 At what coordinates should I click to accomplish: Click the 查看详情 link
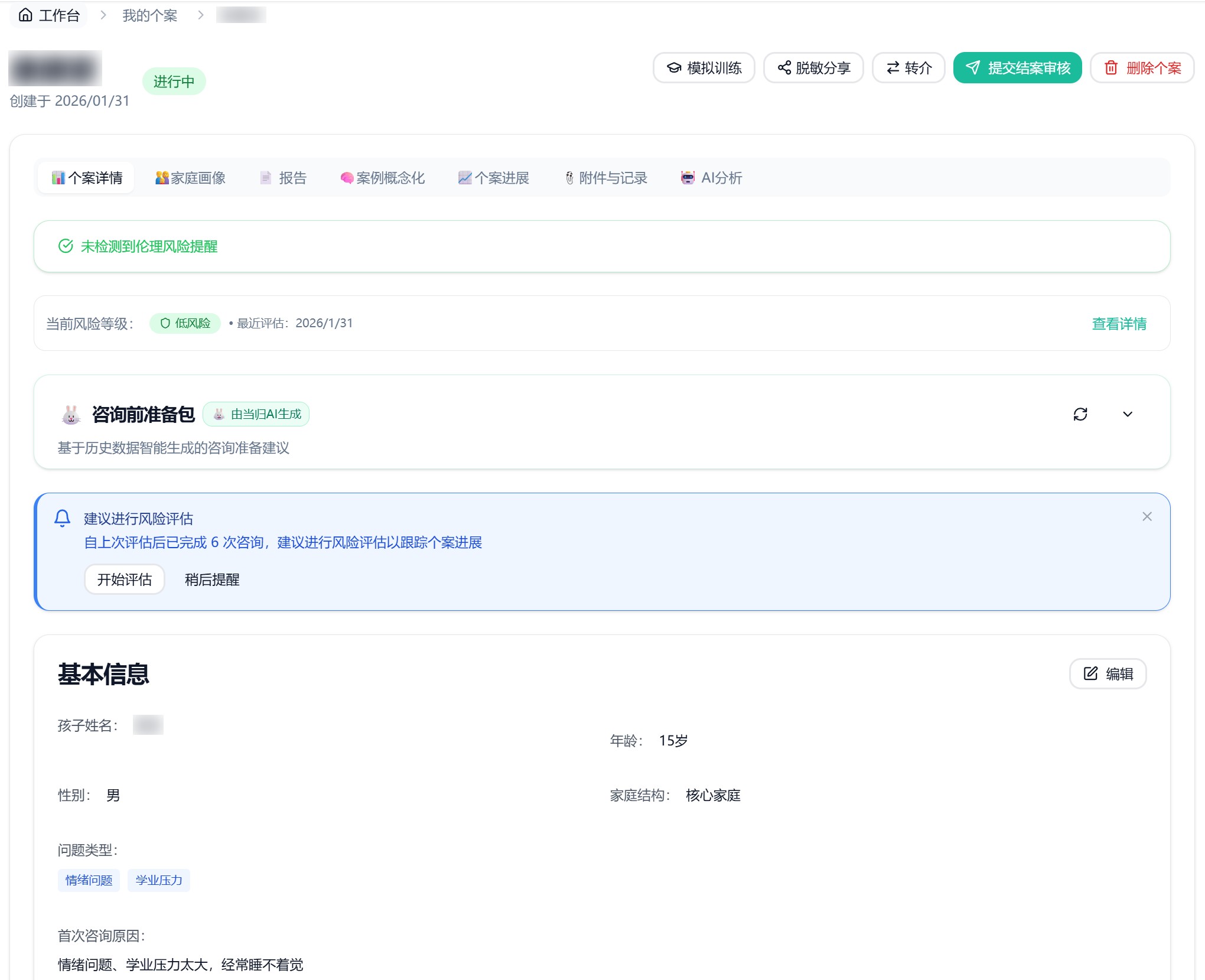1119,324
